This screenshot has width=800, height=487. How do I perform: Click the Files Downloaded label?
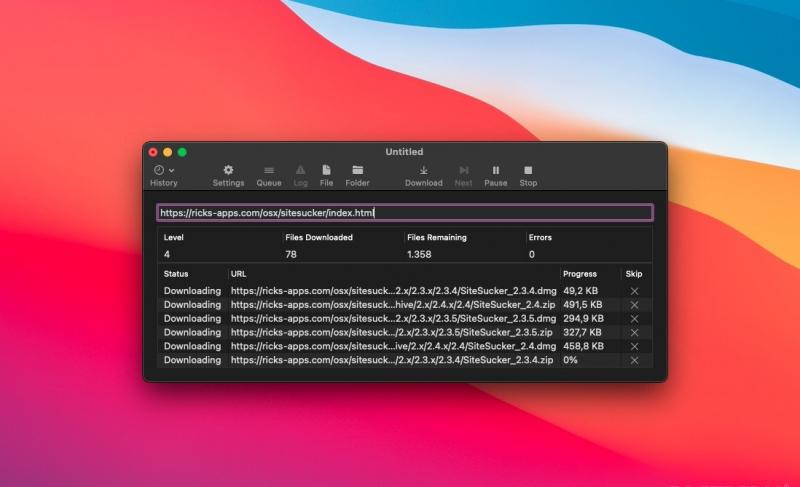(x=319, y=237)
